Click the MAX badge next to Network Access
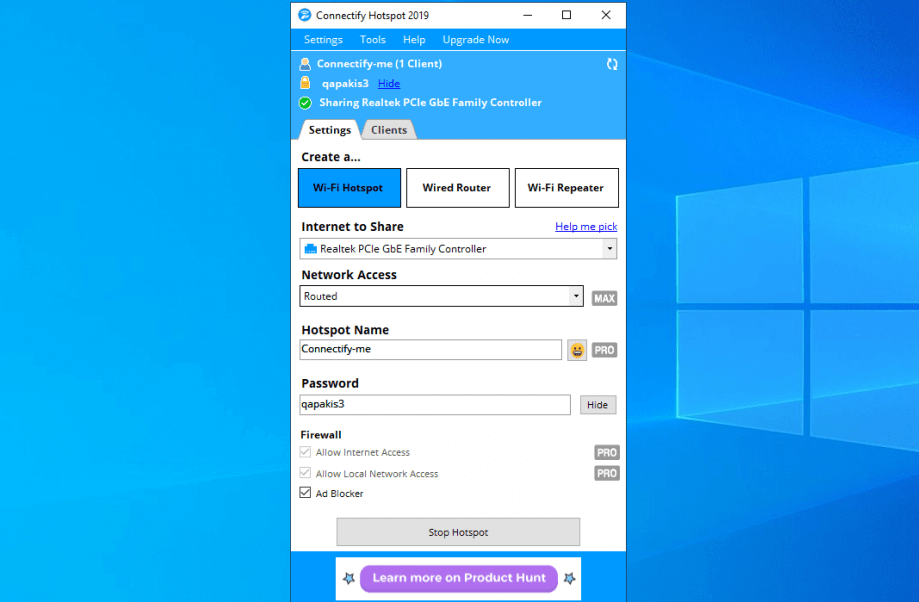 coord(603,297)
